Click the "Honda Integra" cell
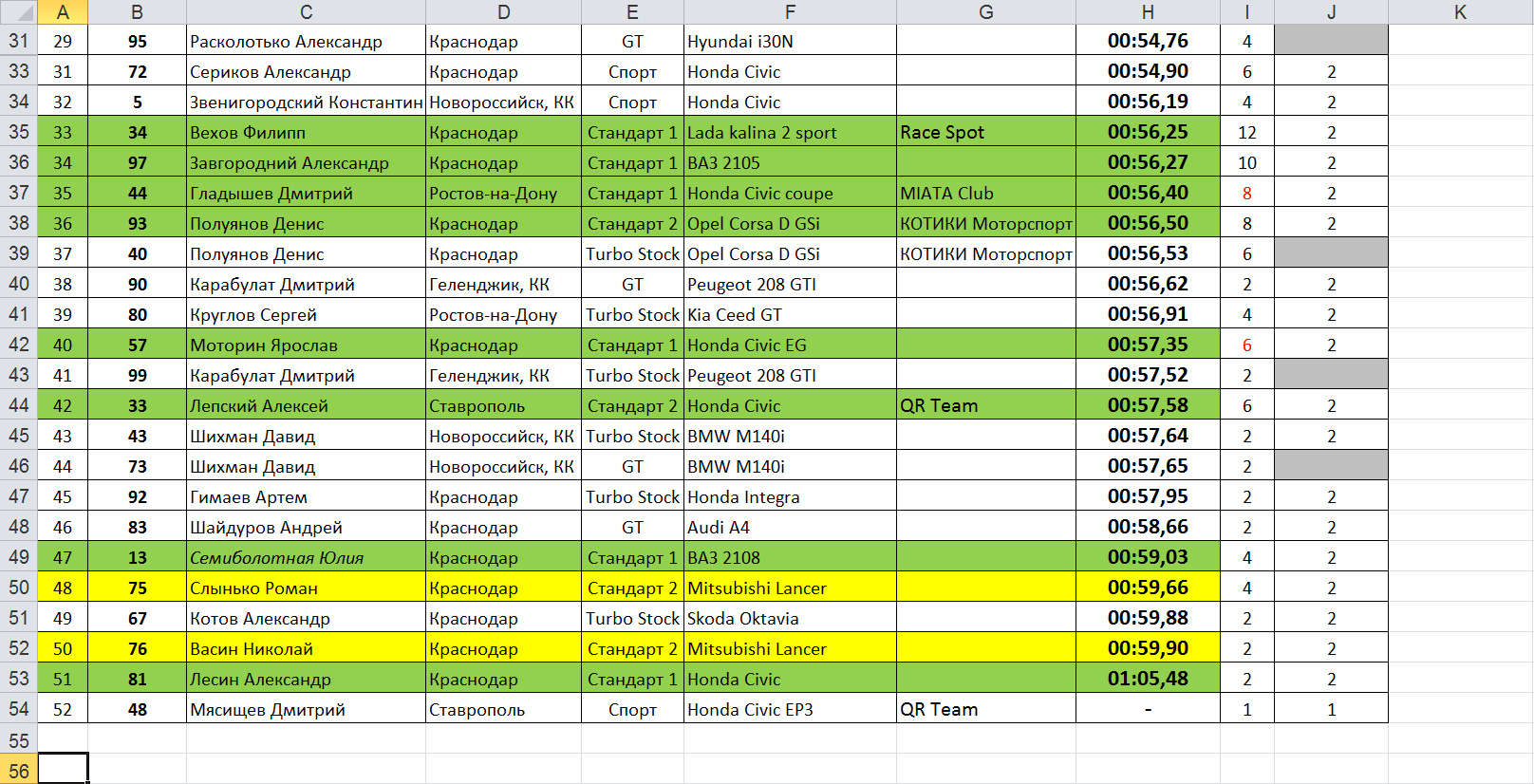 click(789, 496)
